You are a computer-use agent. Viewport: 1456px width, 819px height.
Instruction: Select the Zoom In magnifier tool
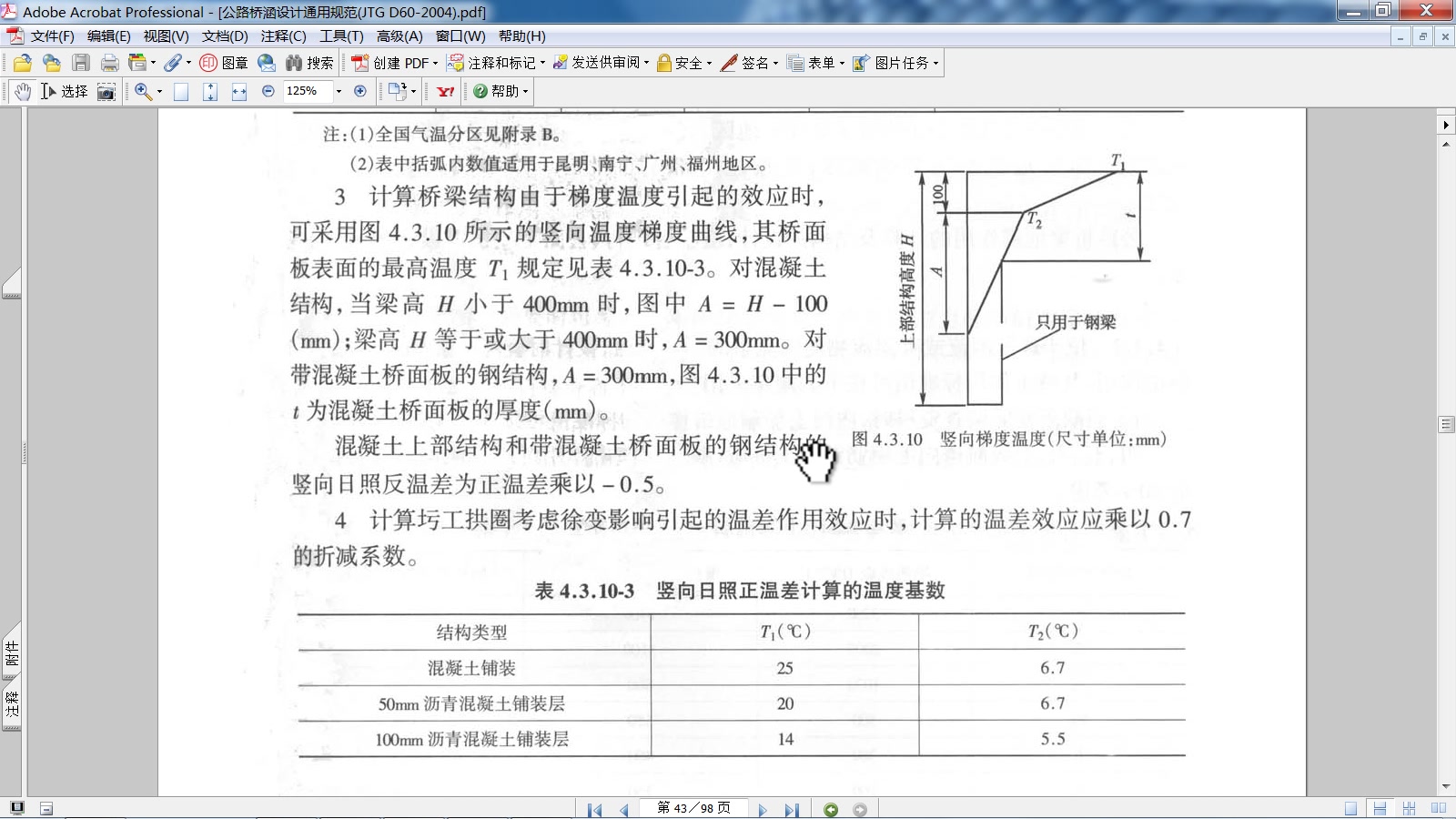pyautogui.click(x=143, y=91)
